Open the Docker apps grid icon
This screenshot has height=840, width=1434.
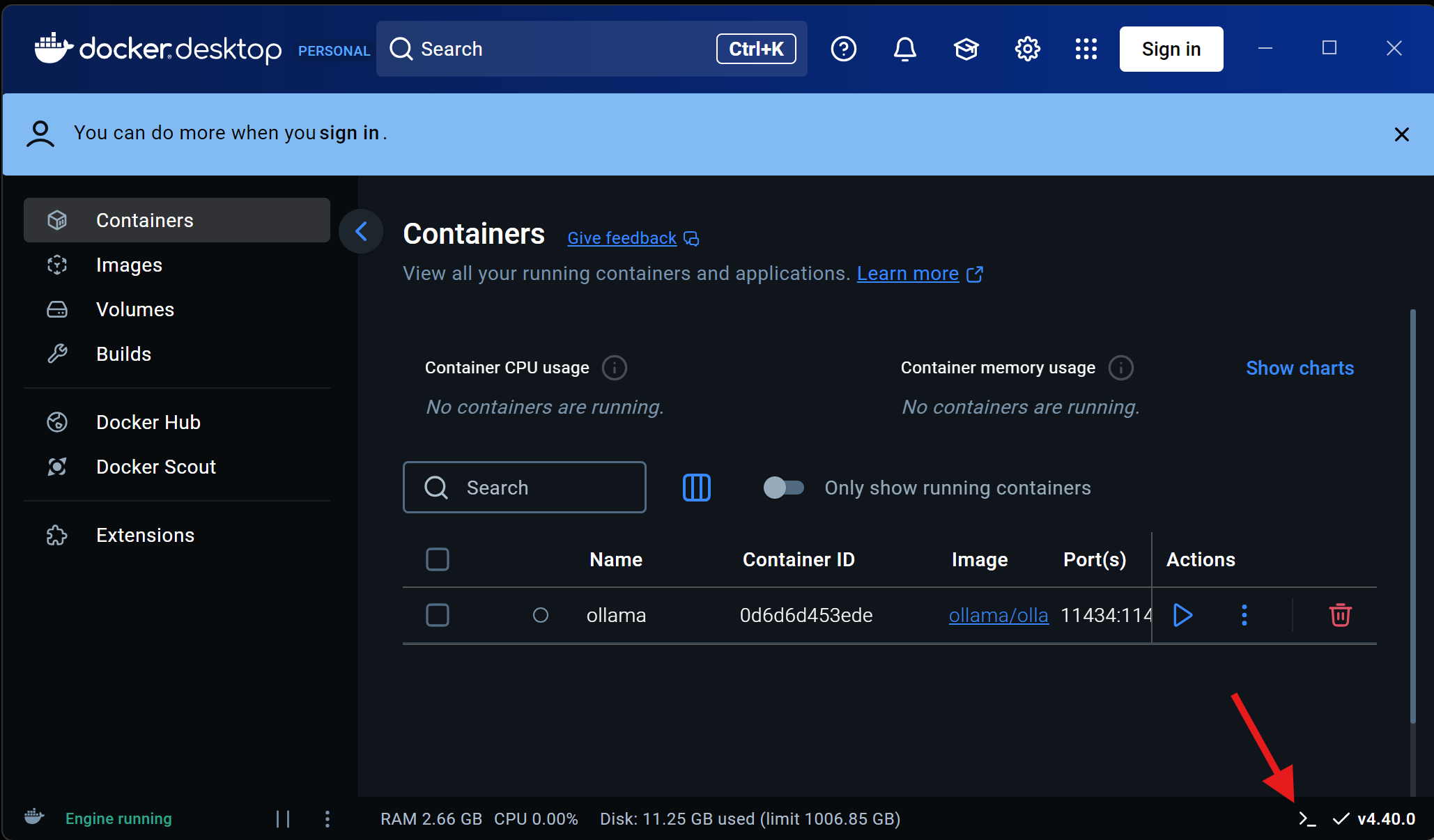click(1086, 49)
